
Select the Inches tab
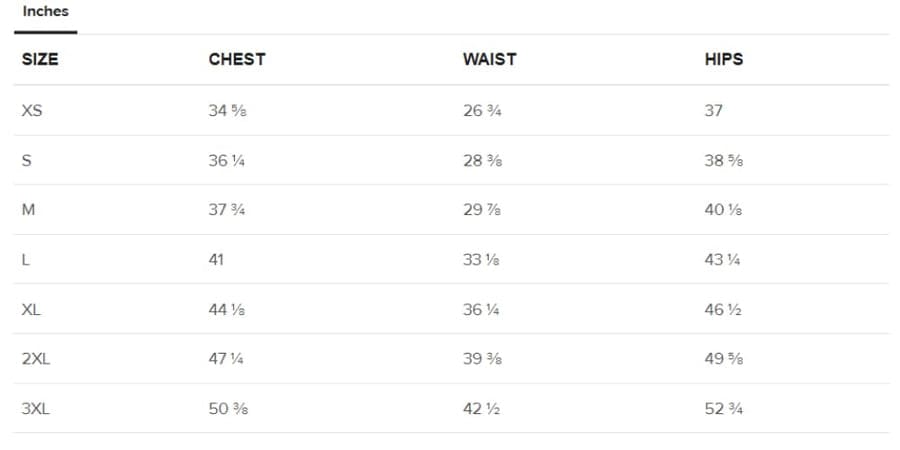(45, 12)
